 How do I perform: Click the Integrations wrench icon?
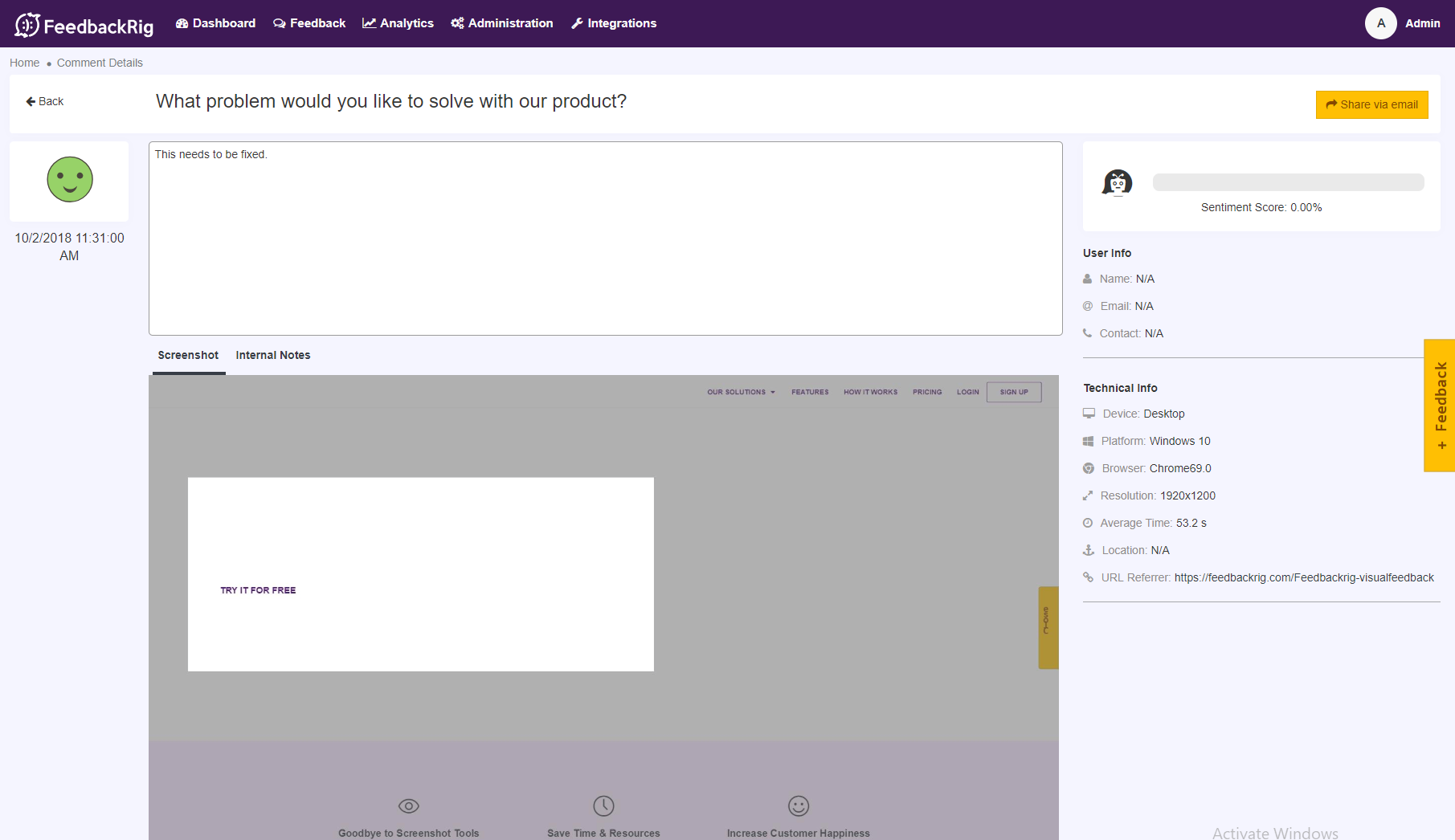(x=577, y=23)
